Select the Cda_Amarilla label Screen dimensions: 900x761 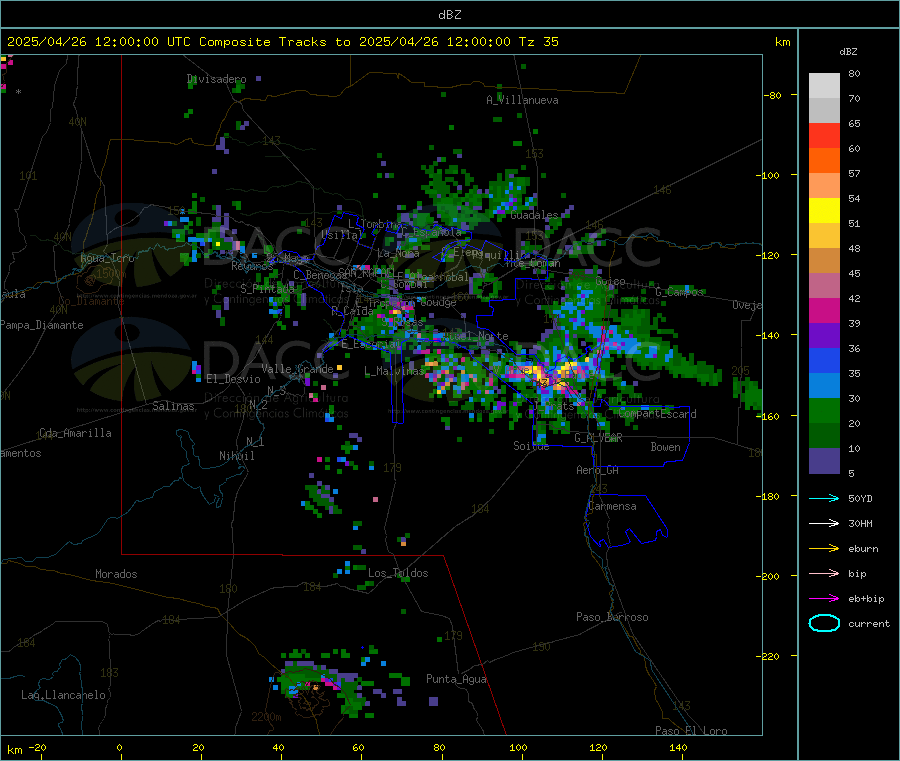(75, 433)
